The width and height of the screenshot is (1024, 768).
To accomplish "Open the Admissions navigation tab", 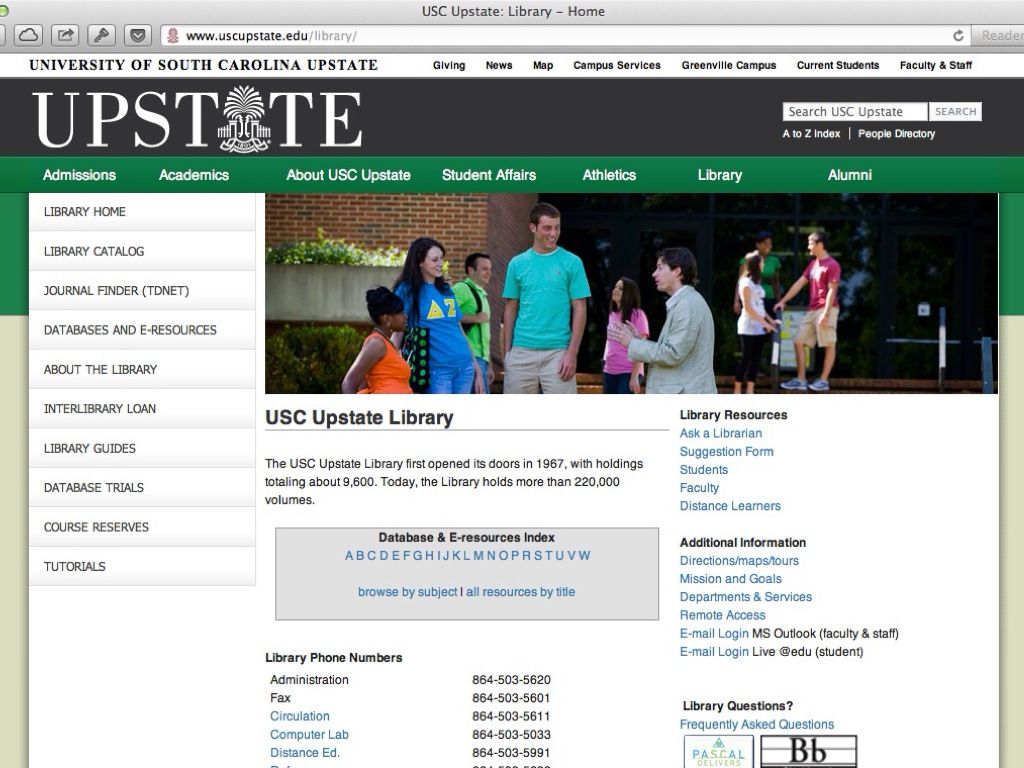I will pyautogui.click(x=79, y=175).
